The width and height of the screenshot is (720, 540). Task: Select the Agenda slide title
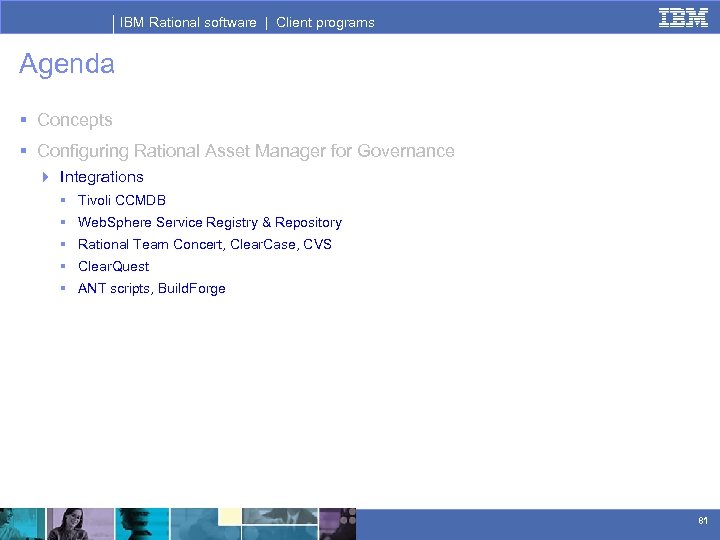67,64
